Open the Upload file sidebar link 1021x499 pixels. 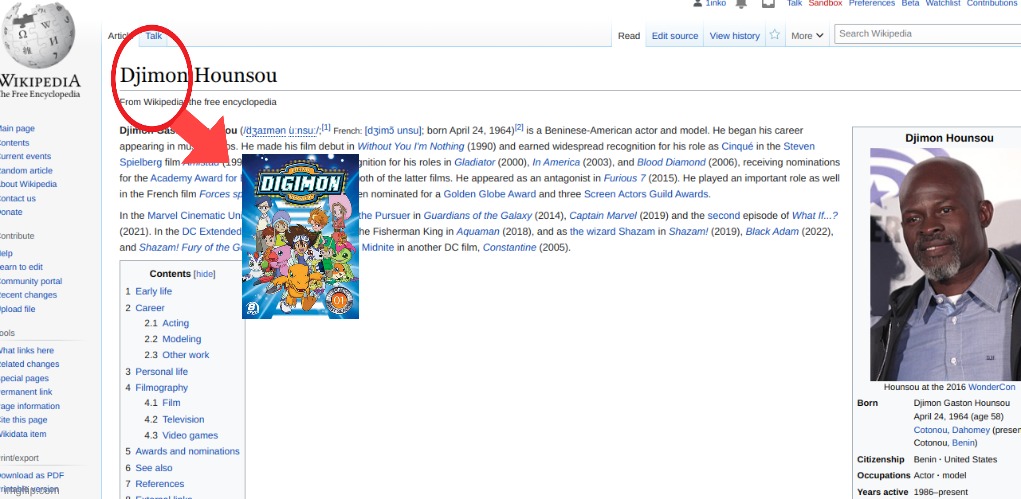pyautogui.click(x=17, y=309)
